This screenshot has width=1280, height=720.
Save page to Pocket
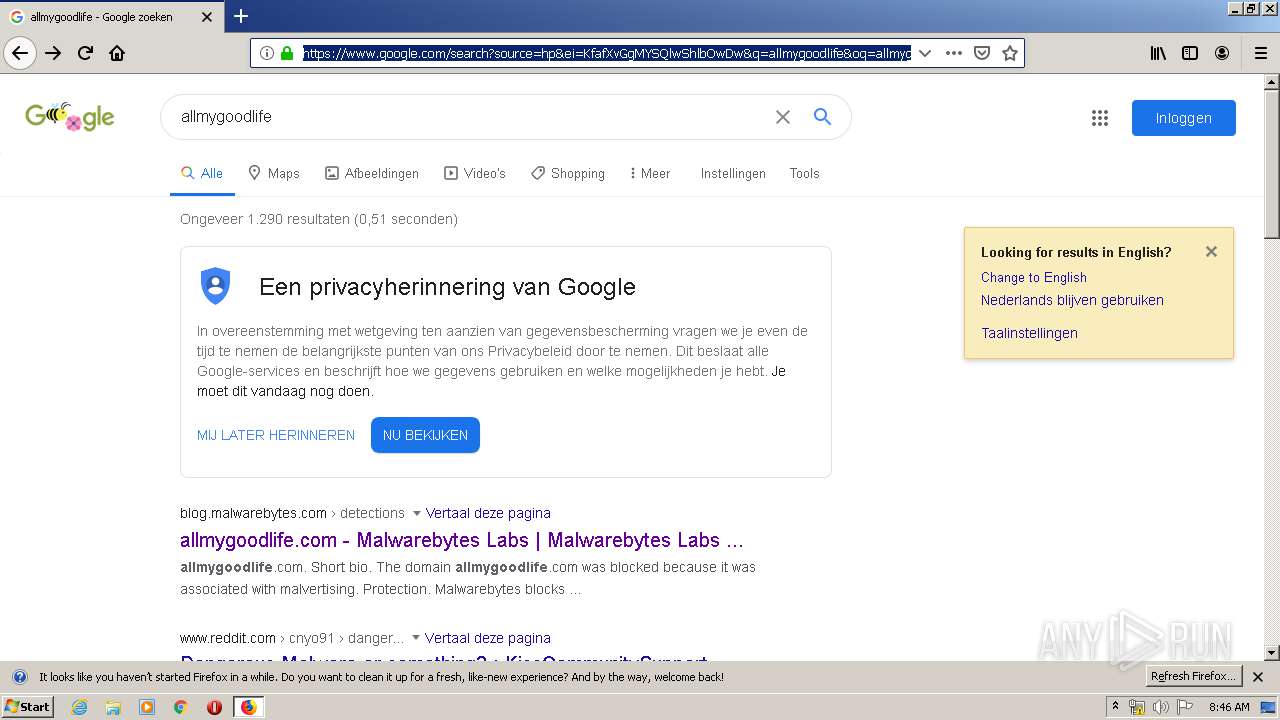click(982, 53)
